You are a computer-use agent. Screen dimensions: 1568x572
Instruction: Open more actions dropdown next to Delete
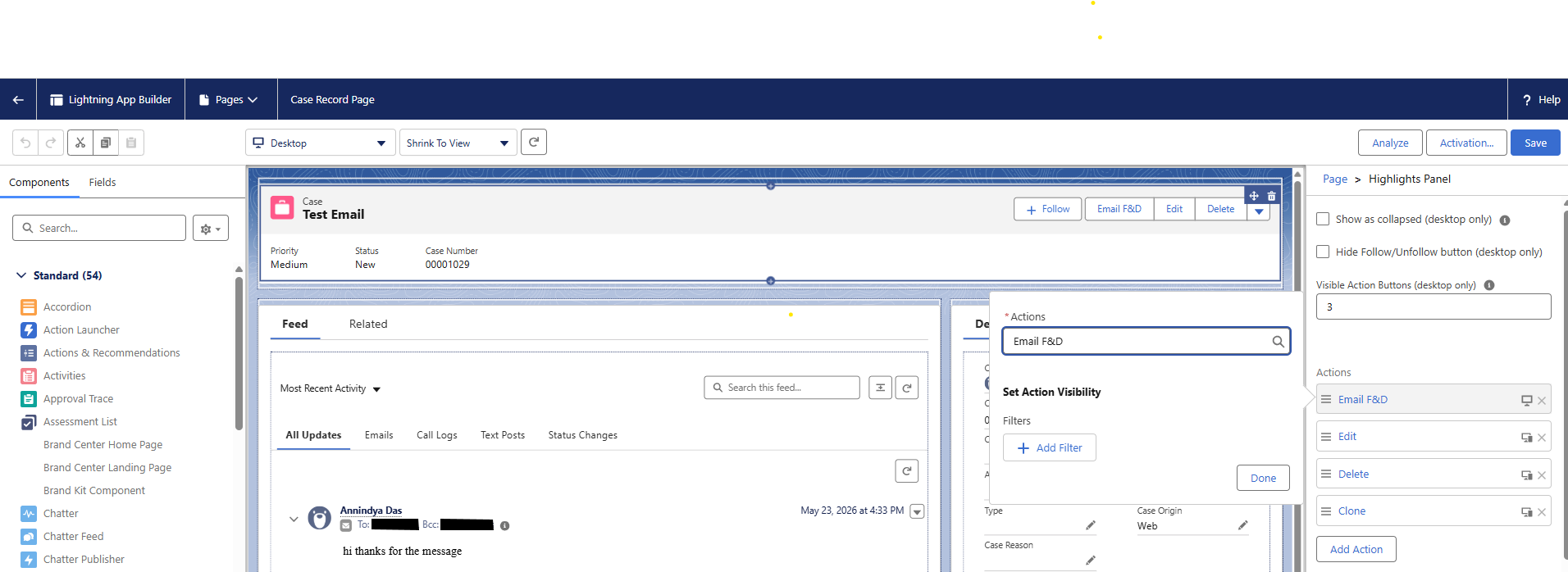tap(1259, 211)
